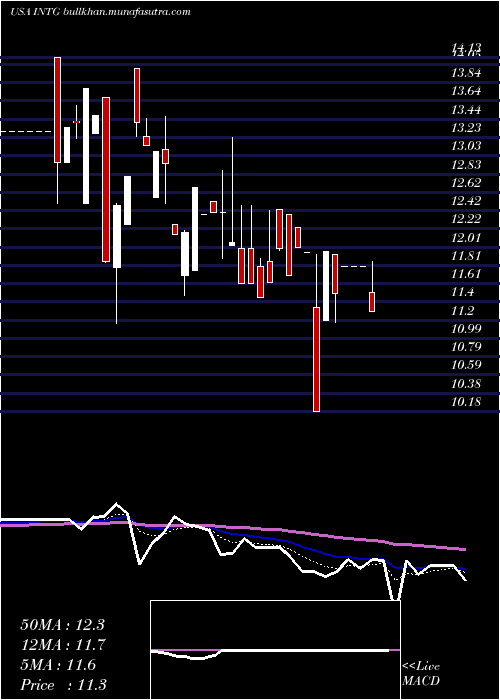Click the 11.2 price axis label
Image resolution: width=500 pixels, height=700 pixels.
click(463, 310)
